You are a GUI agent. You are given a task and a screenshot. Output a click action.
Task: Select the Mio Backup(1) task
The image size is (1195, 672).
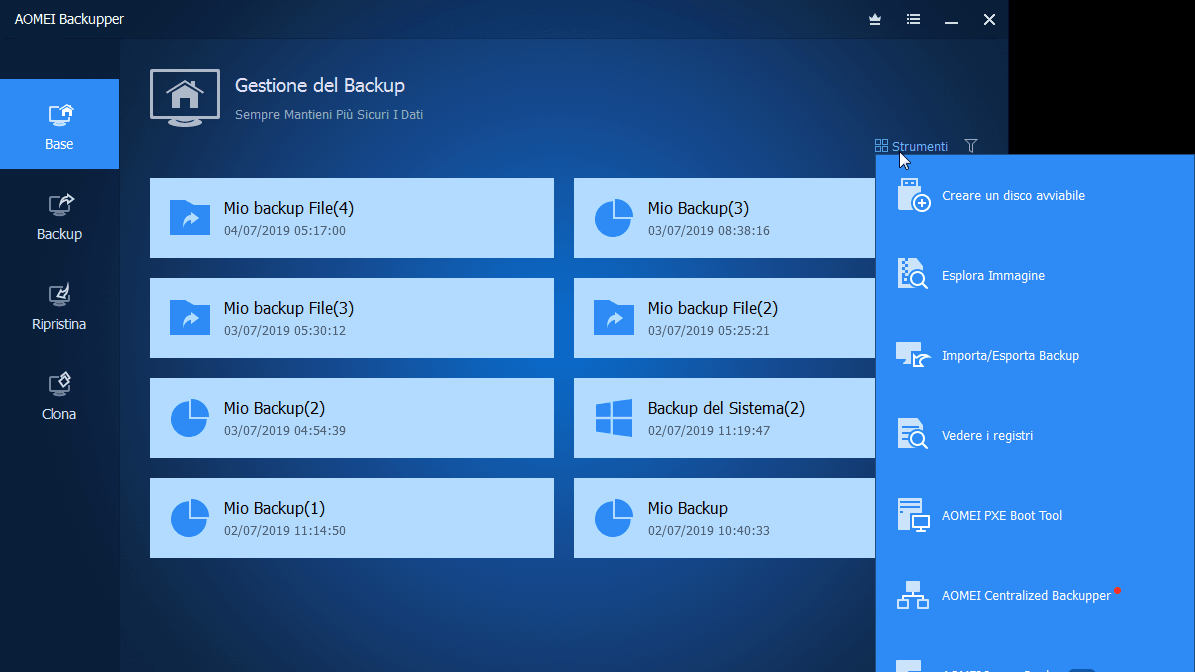pos(351,518)
